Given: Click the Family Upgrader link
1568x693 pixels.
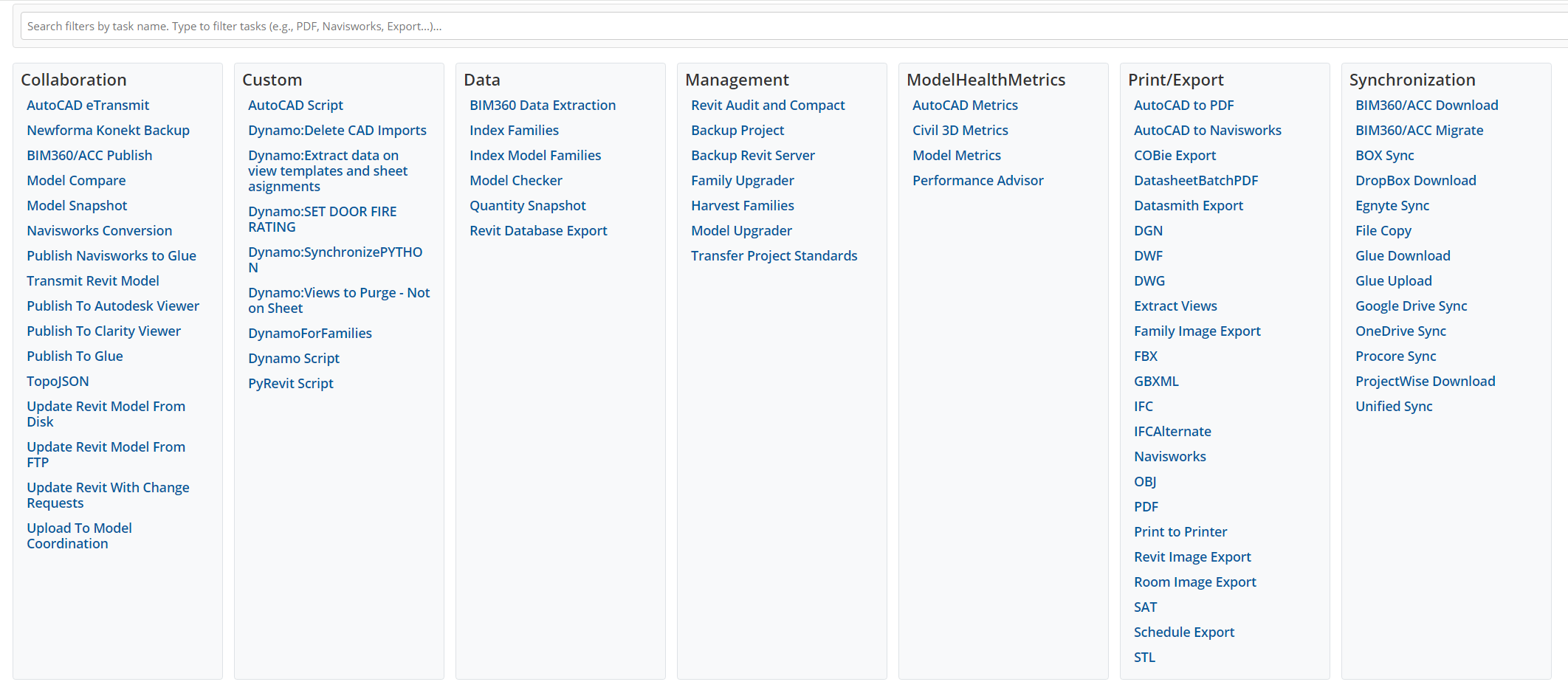Looking at the screenshot, I should (x=742, y=181).
